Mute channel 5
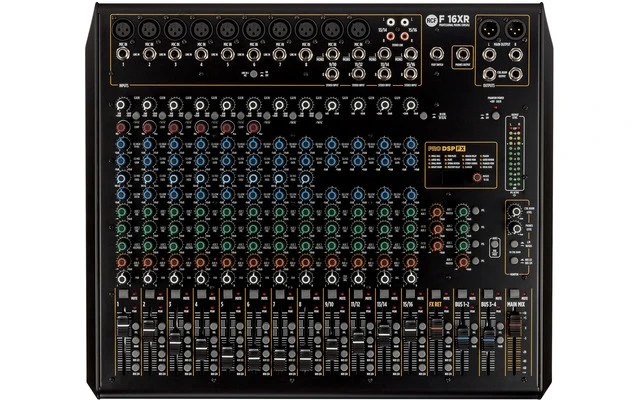The height and width of the screenshot is (400, 640). pos(228,294)
